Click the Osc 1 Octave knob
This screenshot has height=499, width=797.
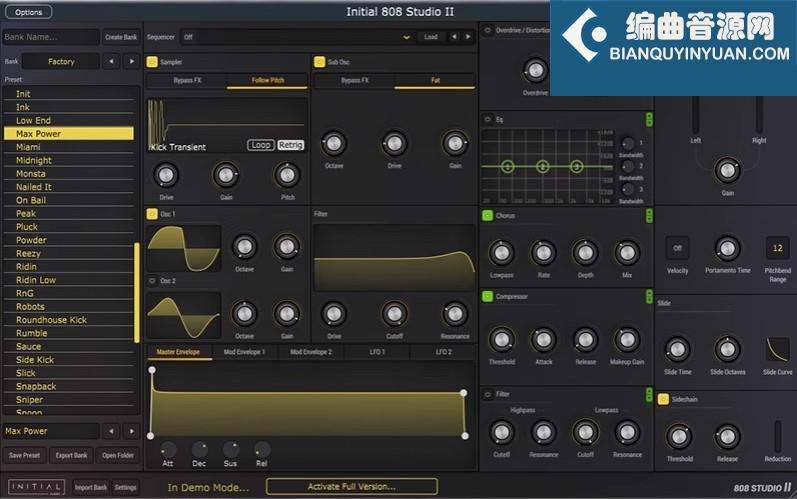point(244,247)
